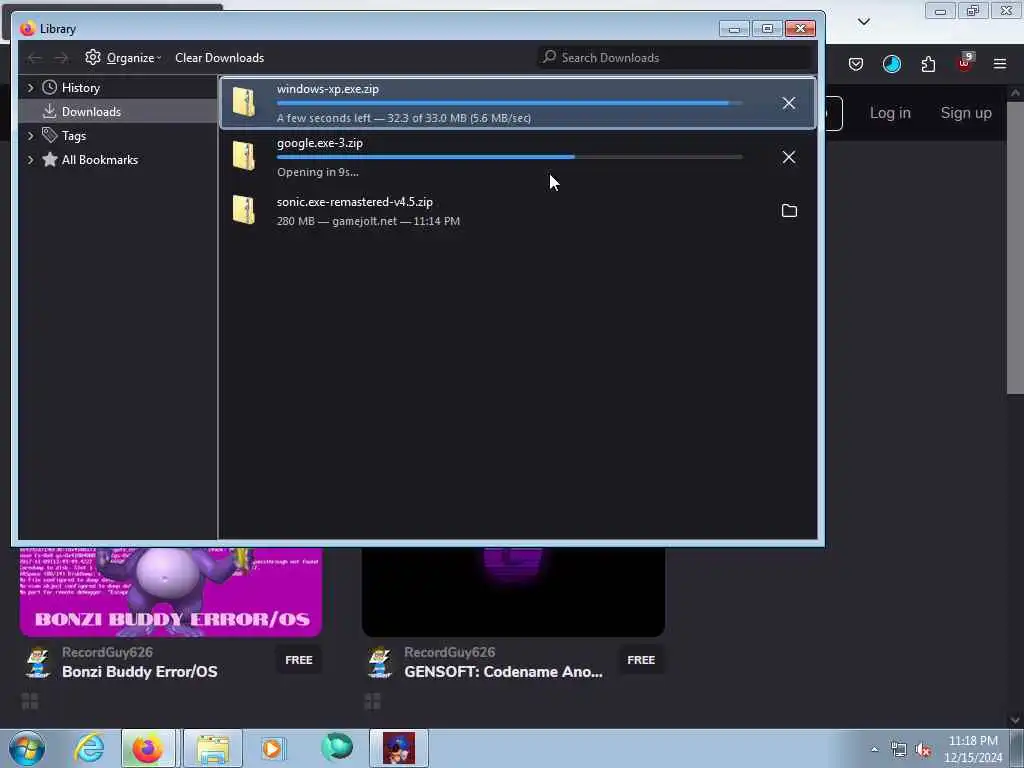The height and width of the screenshot is (768, 1024).
Task: Click the google.exe-3.zip file icon
Action: (x=244, y=156)
